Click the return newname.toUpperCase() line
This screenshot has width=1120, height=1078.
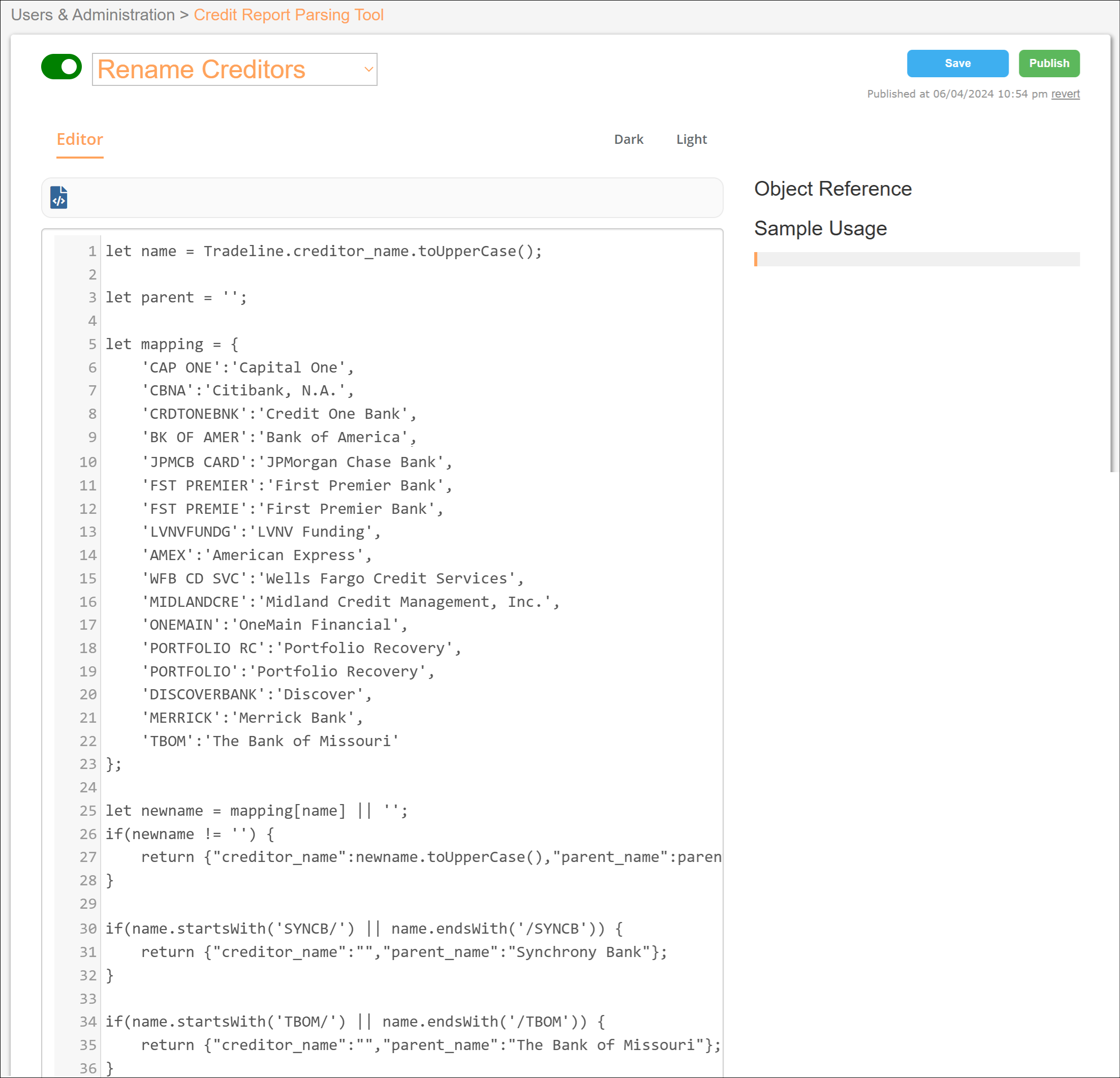click(431, 858)
